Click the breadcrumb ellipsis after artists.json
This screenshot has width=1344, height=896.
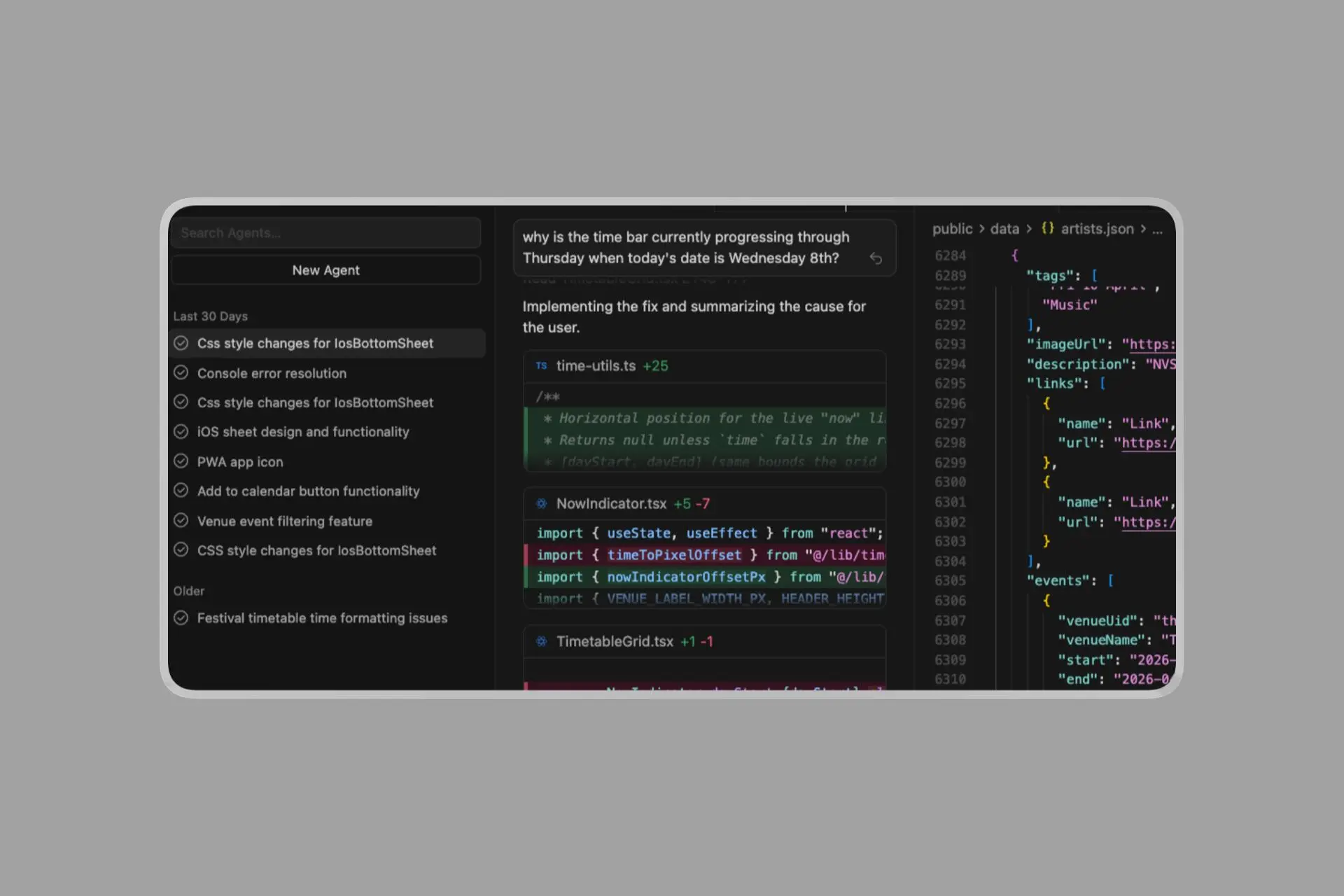coord(1157,230)
